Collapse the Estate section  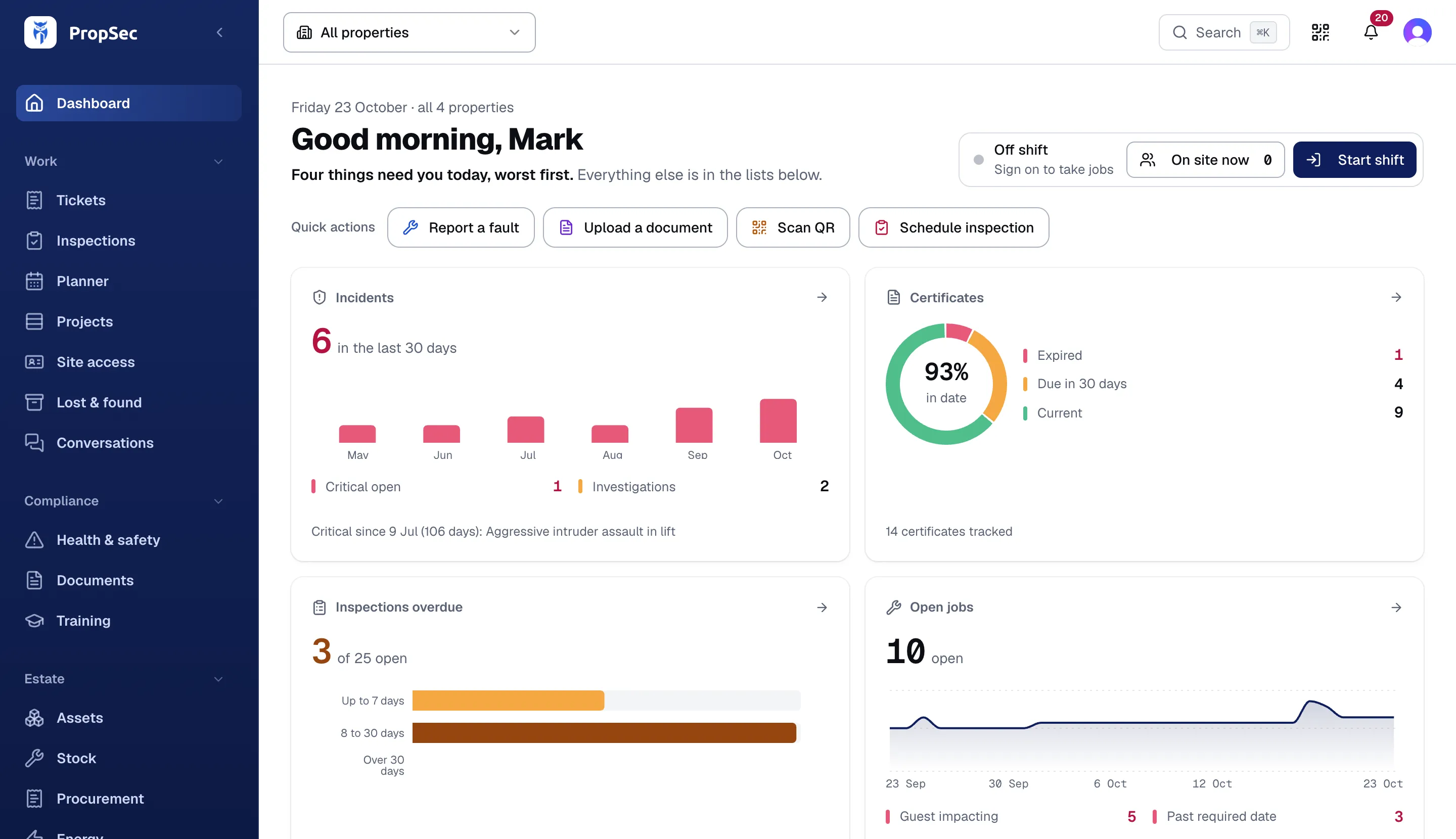tap(218, 679)
